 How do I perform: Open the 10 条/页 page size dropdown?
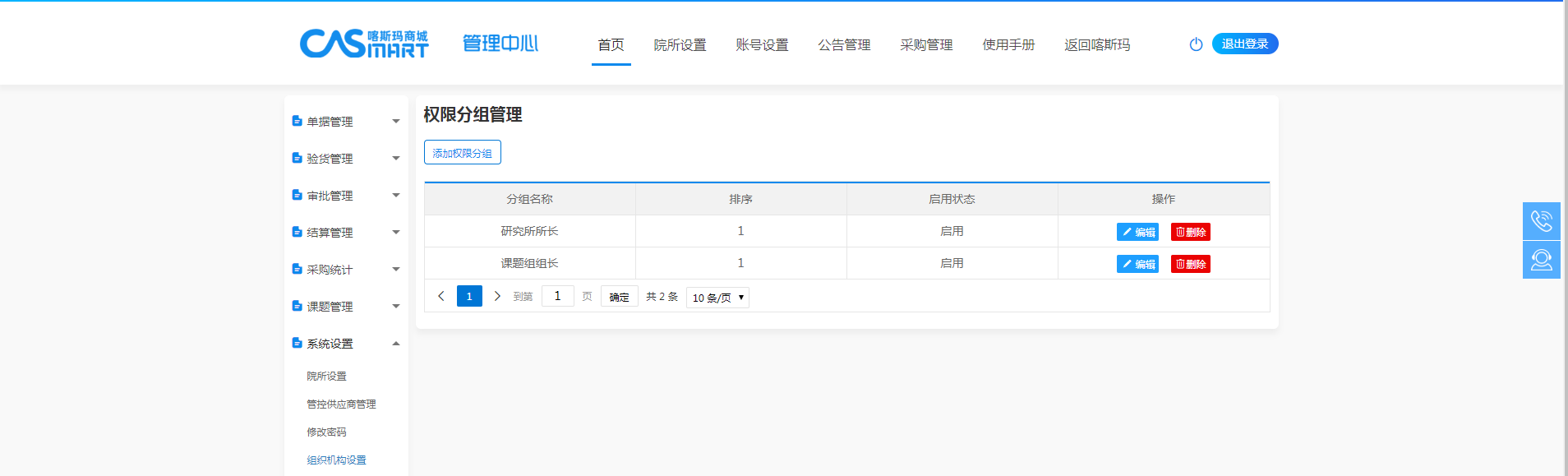pyautogui.click(x=717, y=298)
